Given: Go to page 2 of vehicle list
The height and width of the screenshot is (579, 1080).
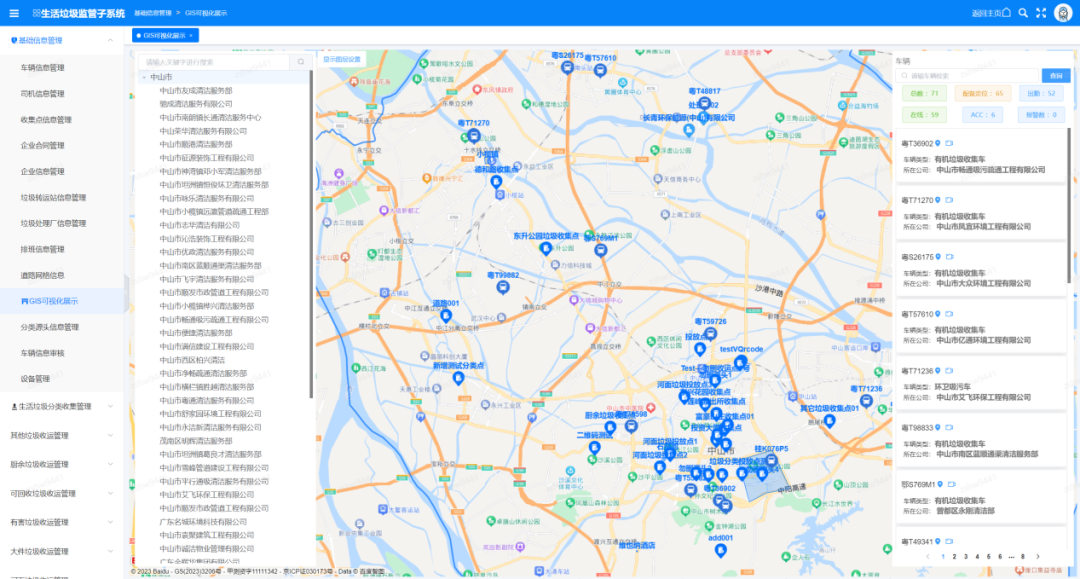Looking at the screenshot, I should click(x=954, y=556).
